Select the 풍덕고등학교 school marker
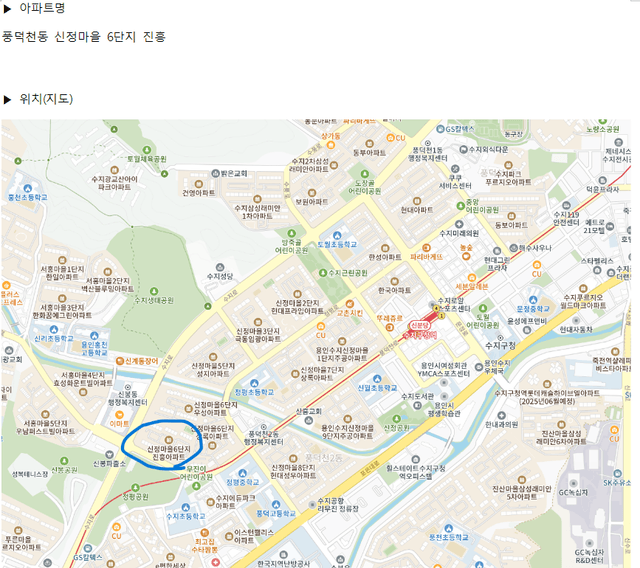This screenshot has height=568, width=640. point(276,504)
